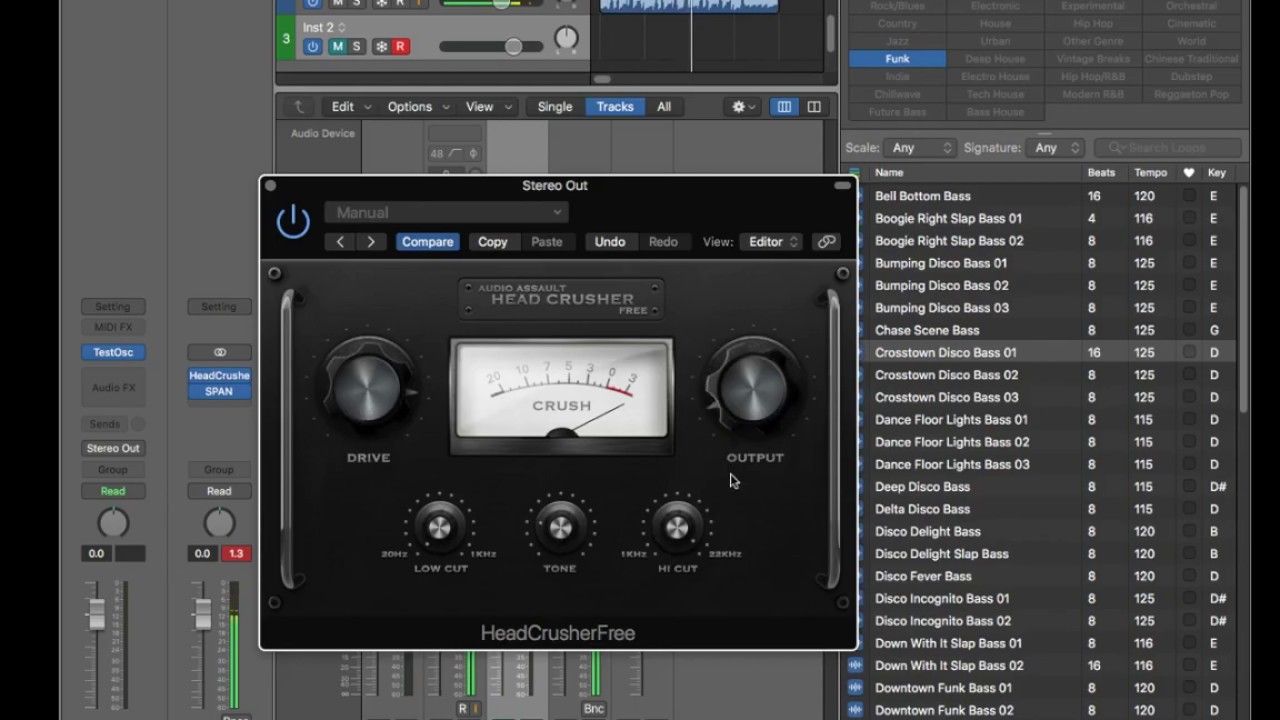This screenshot has width=1280, height=720.
Task: Click the Down With It Slap Bass 02 loop icon
Action: pyautogui.click(x=855, y=665)
